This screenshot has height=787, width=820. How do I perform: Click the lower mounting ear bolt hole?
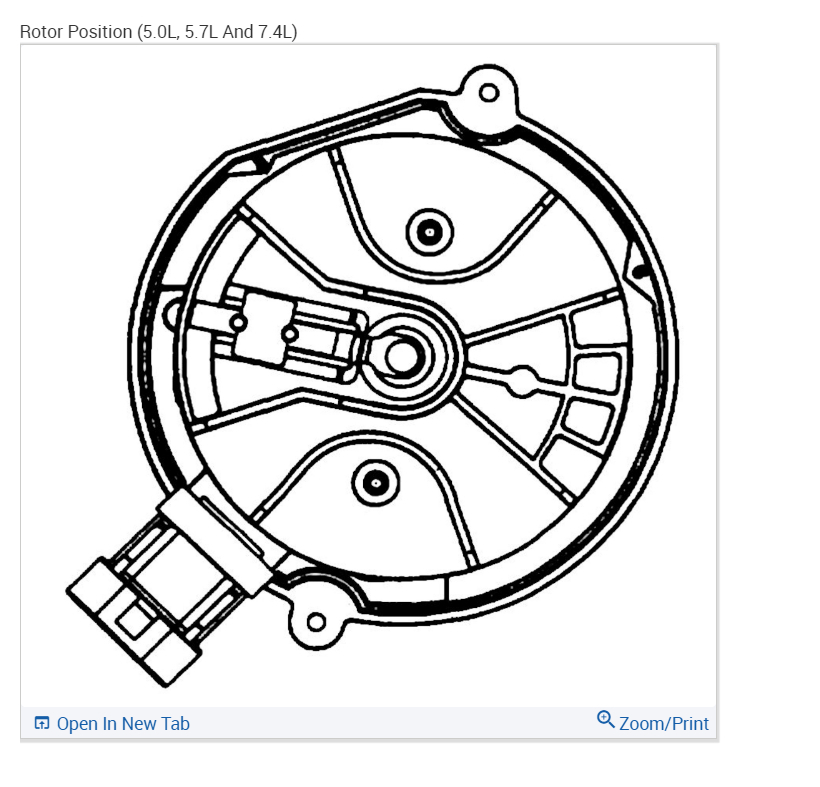pos(316,622)
